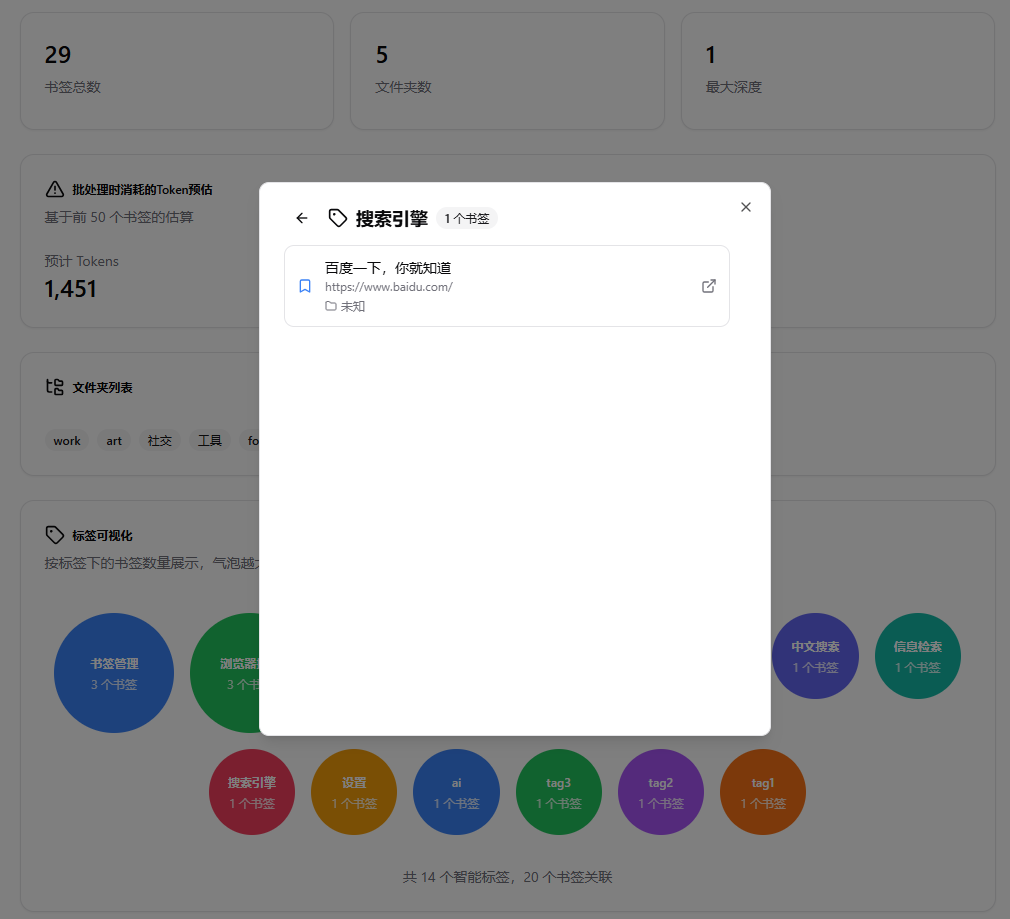The height and width of the screenshot is (919, 1010).
Task: Click the 1 最大深度 stat card
Action: click(838, 71)
